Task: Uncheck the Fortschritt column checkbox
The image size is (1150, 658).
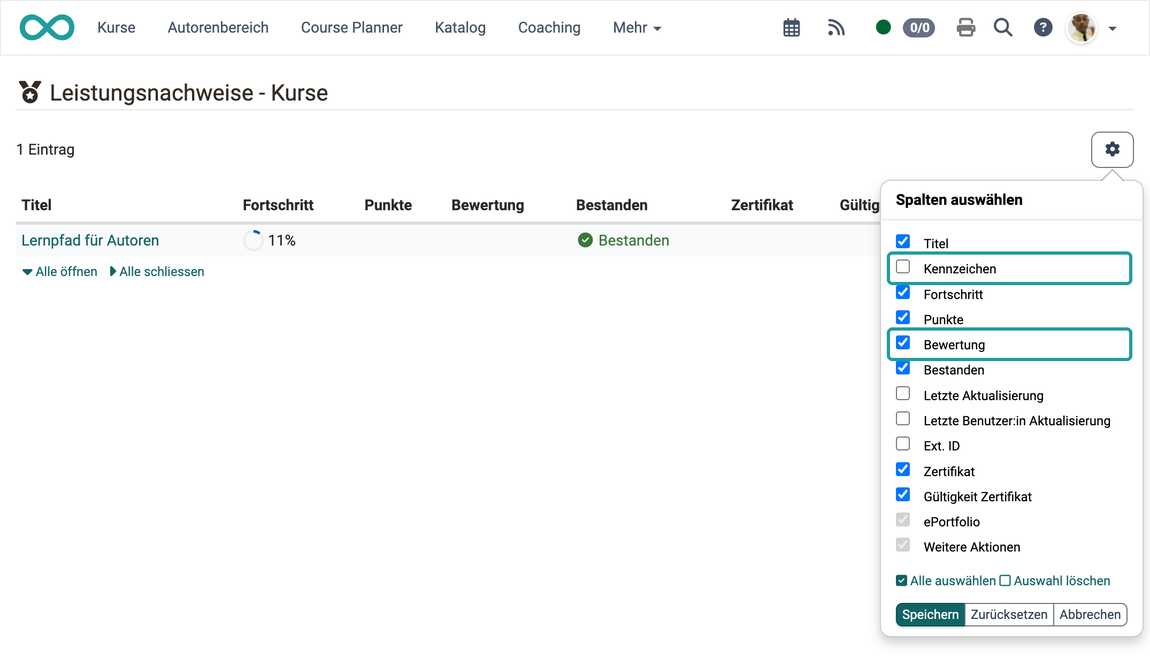Action: click(903, 292)
